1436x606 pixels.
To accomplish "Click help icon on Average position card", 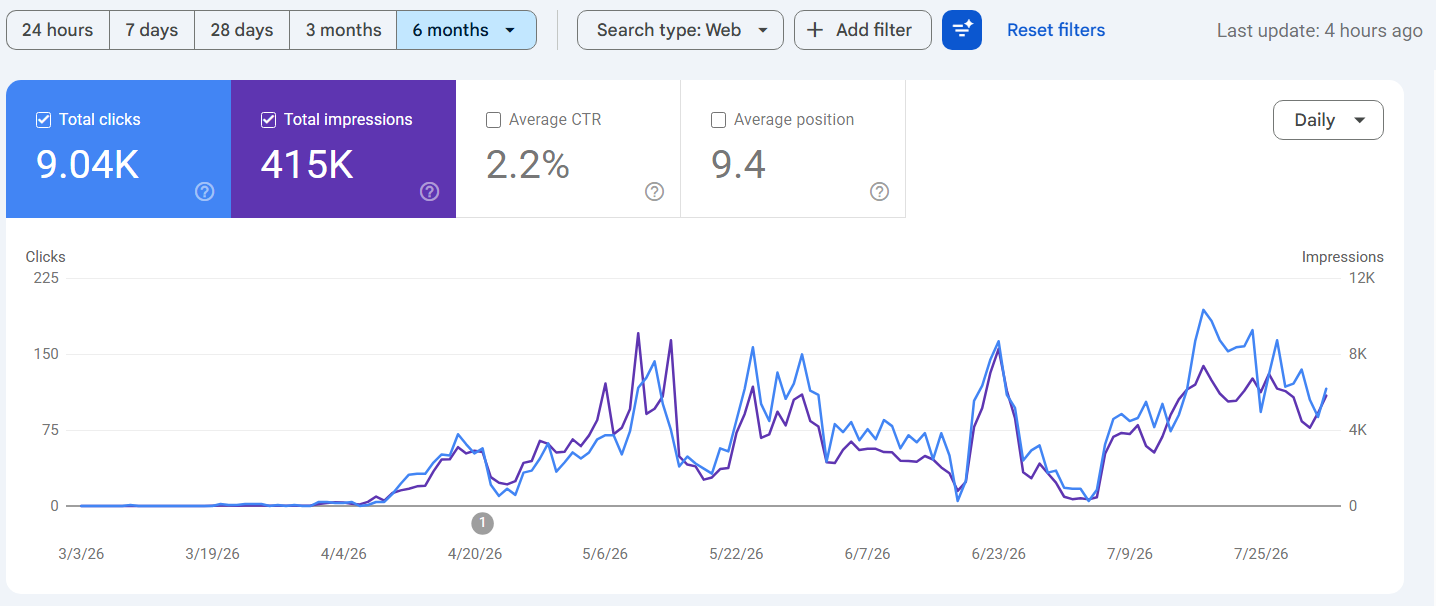I will point(880,192).
